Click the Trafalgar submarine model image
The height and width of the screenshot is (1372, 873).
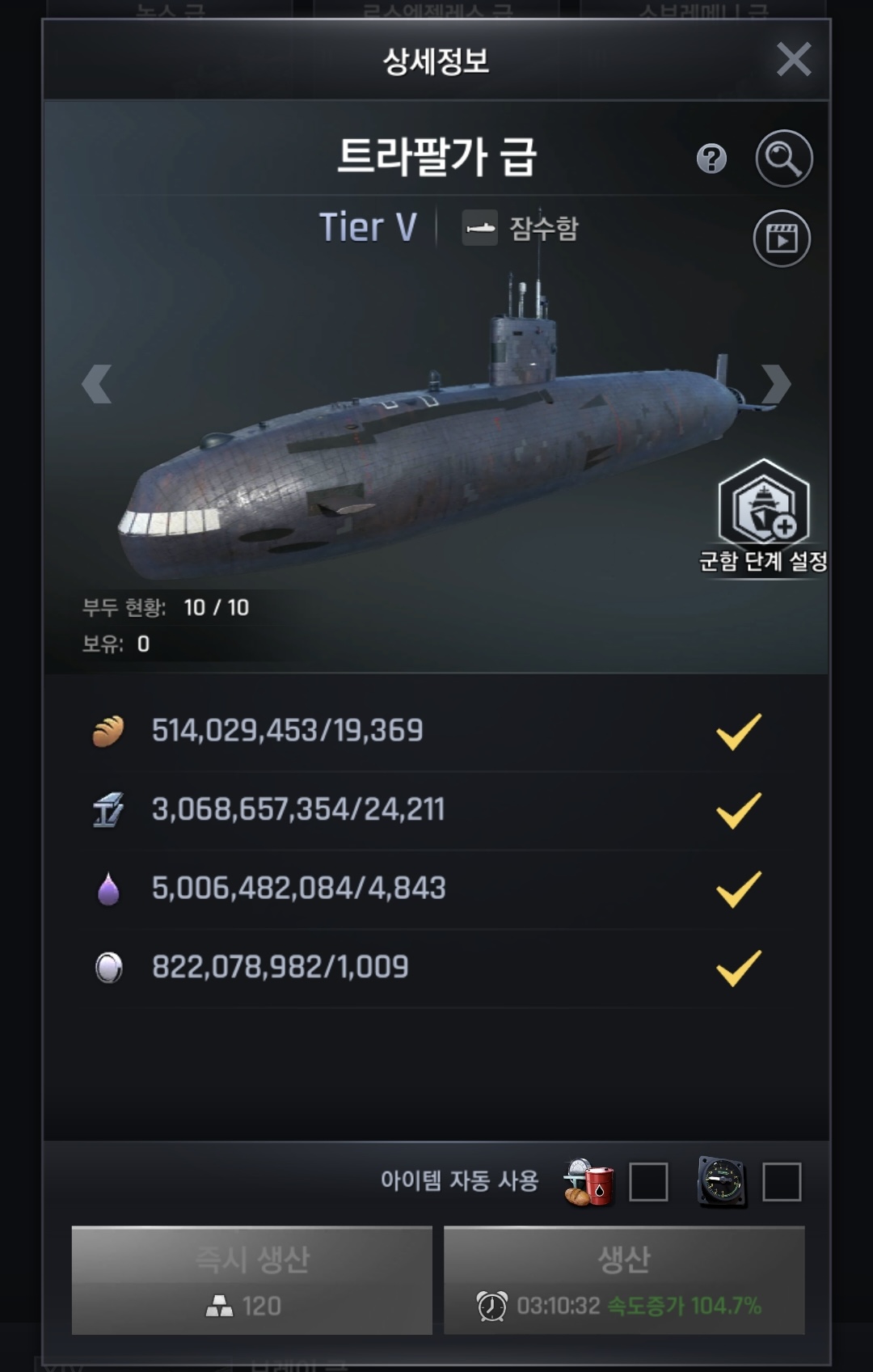(x=428, y=453)
